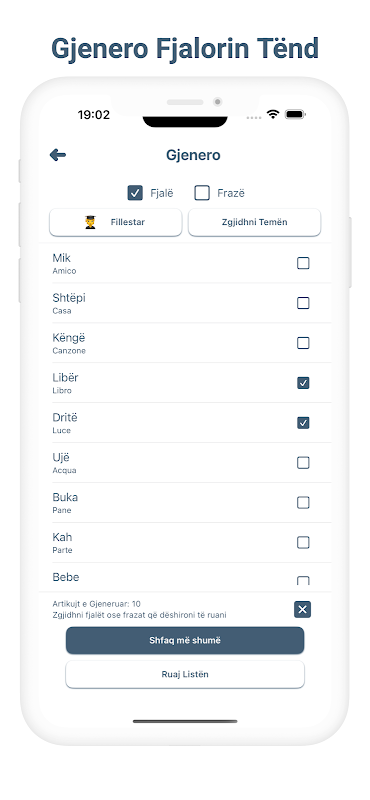The height and width of the screenshot is (800, 370).
Task: Tap the Wi-Fi status icon
Action: (x=273, y=114)
